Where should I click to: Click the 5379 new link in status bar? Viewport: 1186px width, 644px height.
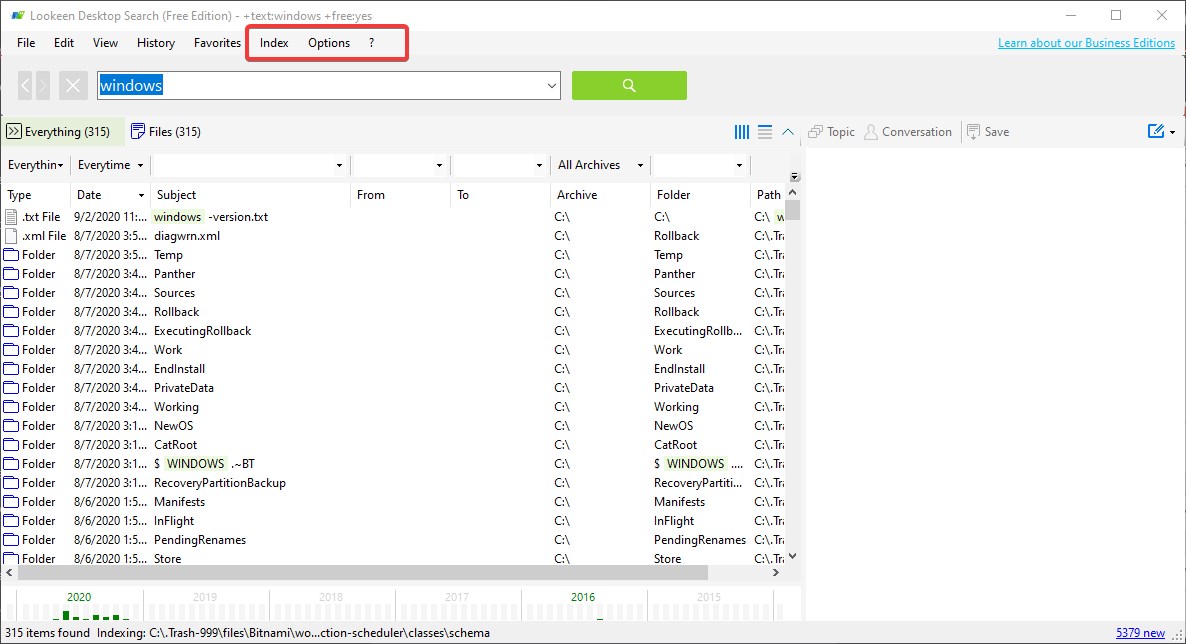click(x=1140, y=633)
